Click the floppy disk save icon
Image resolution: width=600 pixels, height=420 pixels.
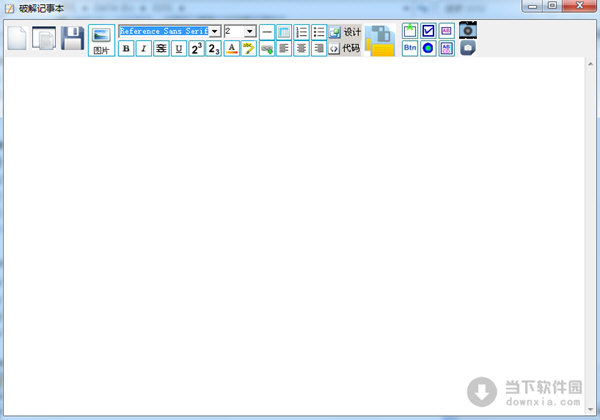click(x=73, y=39)
